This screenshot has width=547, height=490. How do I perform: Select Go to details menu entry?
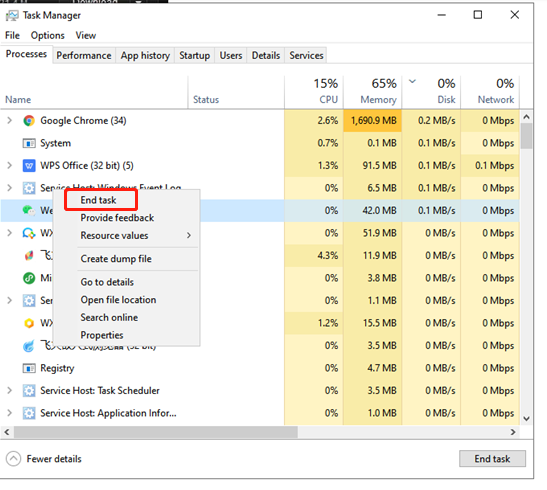[x=107, y=282]
